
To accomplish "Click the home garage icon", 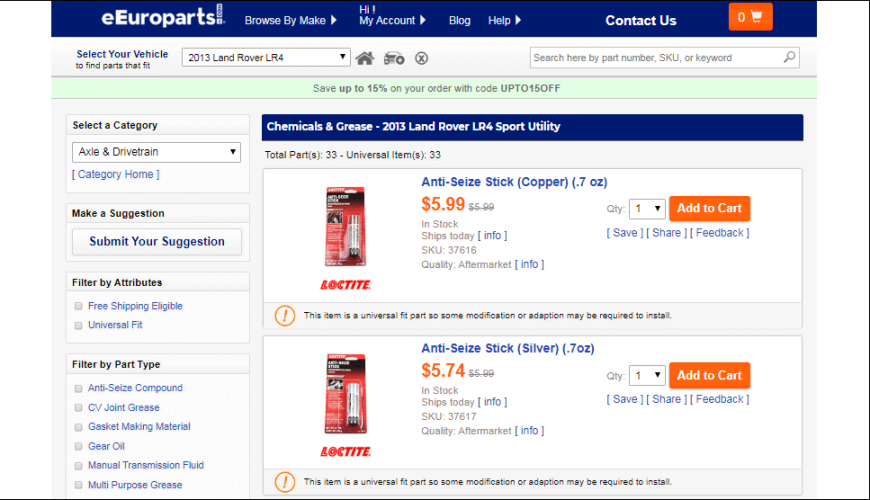I will pyautogui.click(x=365, y=58).
